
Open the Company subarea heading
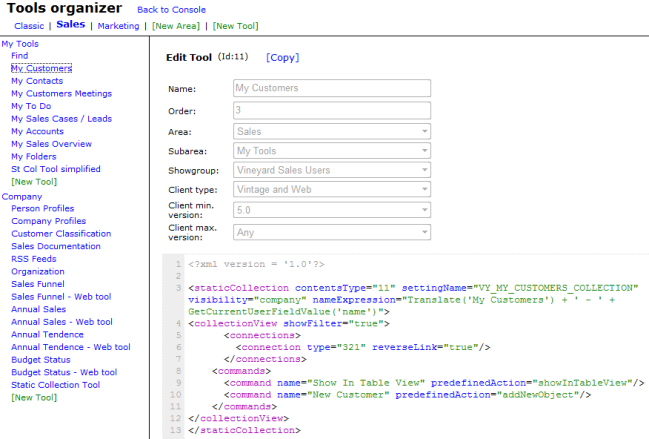pos(22,197)
